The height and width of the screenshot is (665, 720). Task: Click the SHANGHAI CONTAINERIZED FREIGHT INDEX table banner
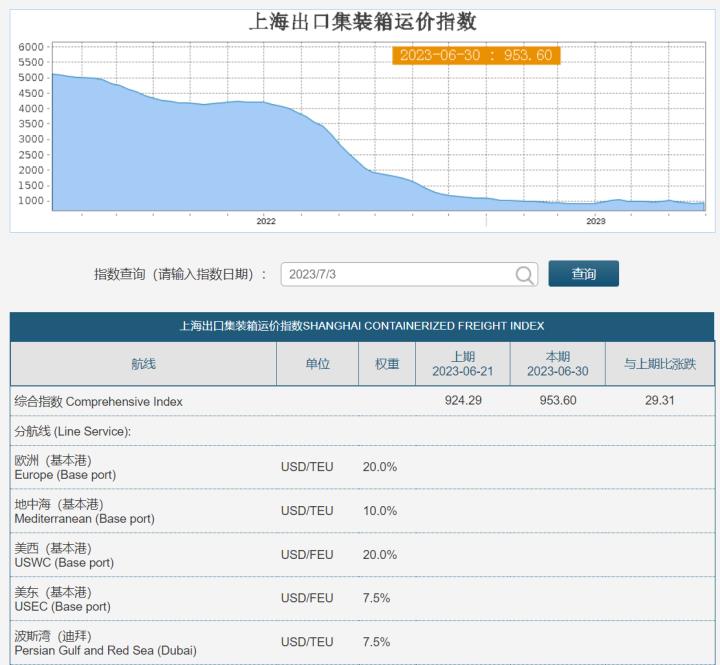pyautogui.click(x=362, y=326)
